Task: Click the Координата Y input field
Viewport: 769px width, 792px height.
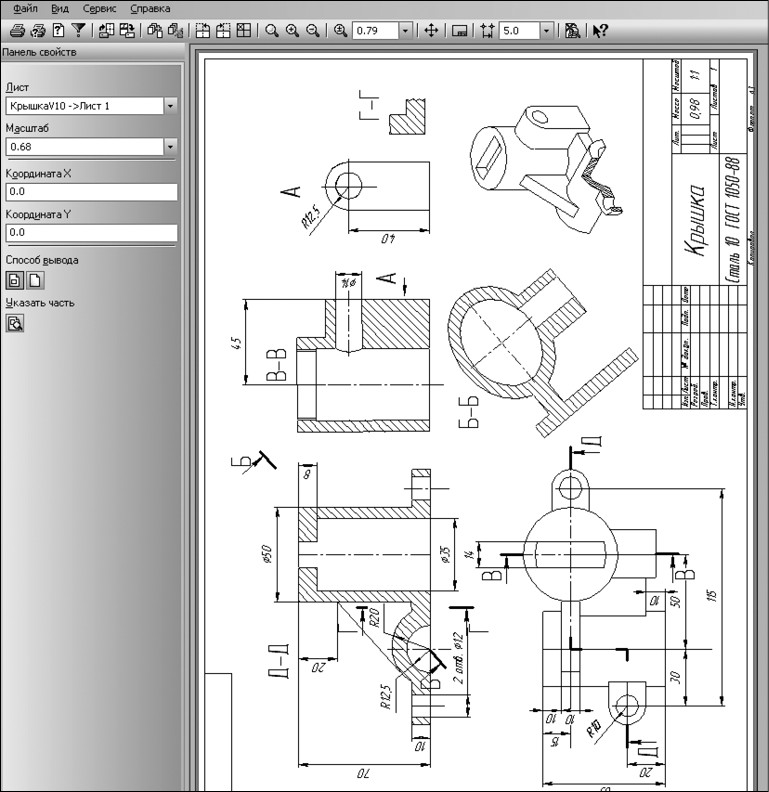Action: coord(90,233)
